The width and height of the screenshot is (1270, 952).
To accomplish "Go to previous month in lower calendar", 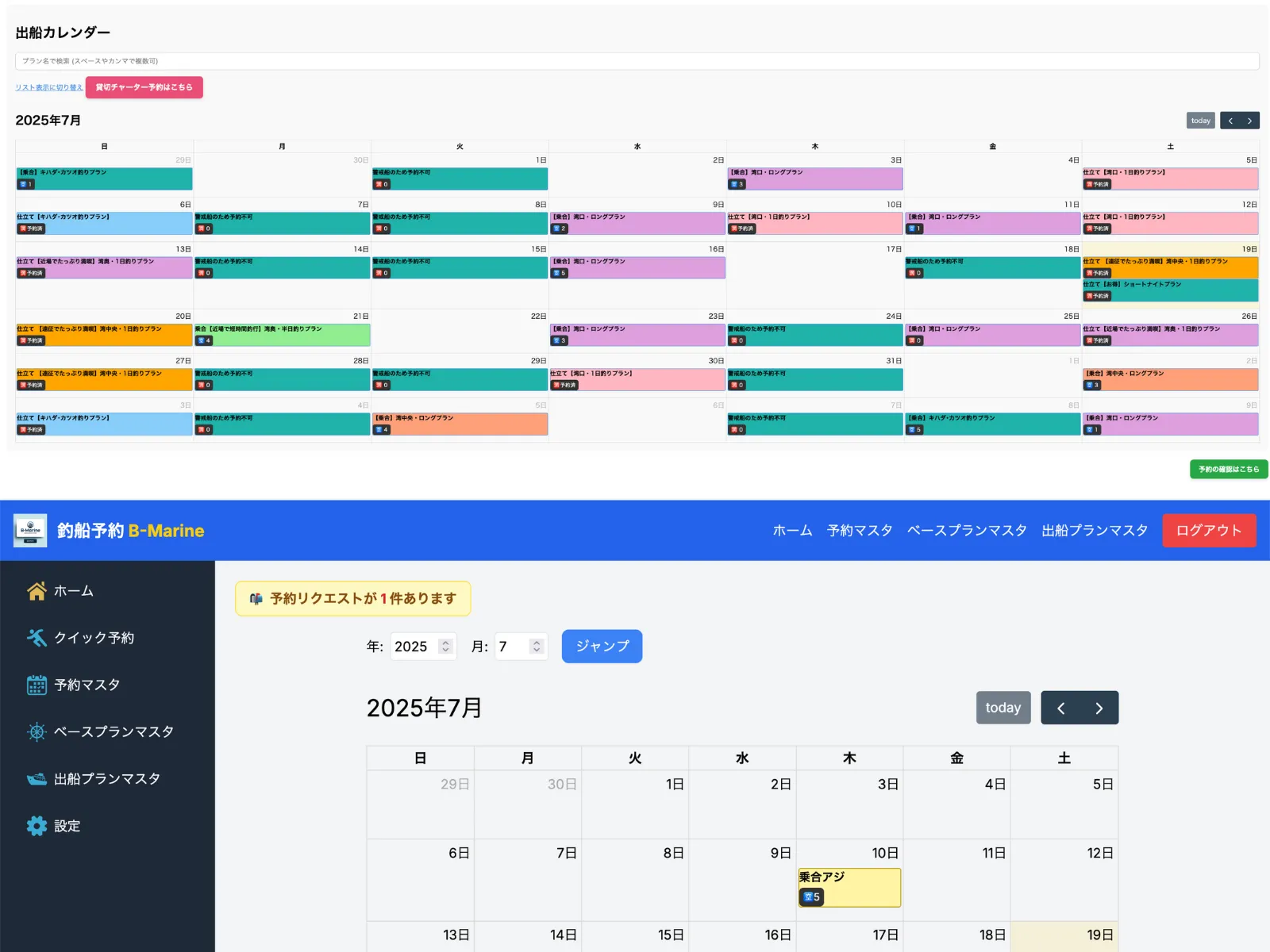I will [x=1061, y=708].
